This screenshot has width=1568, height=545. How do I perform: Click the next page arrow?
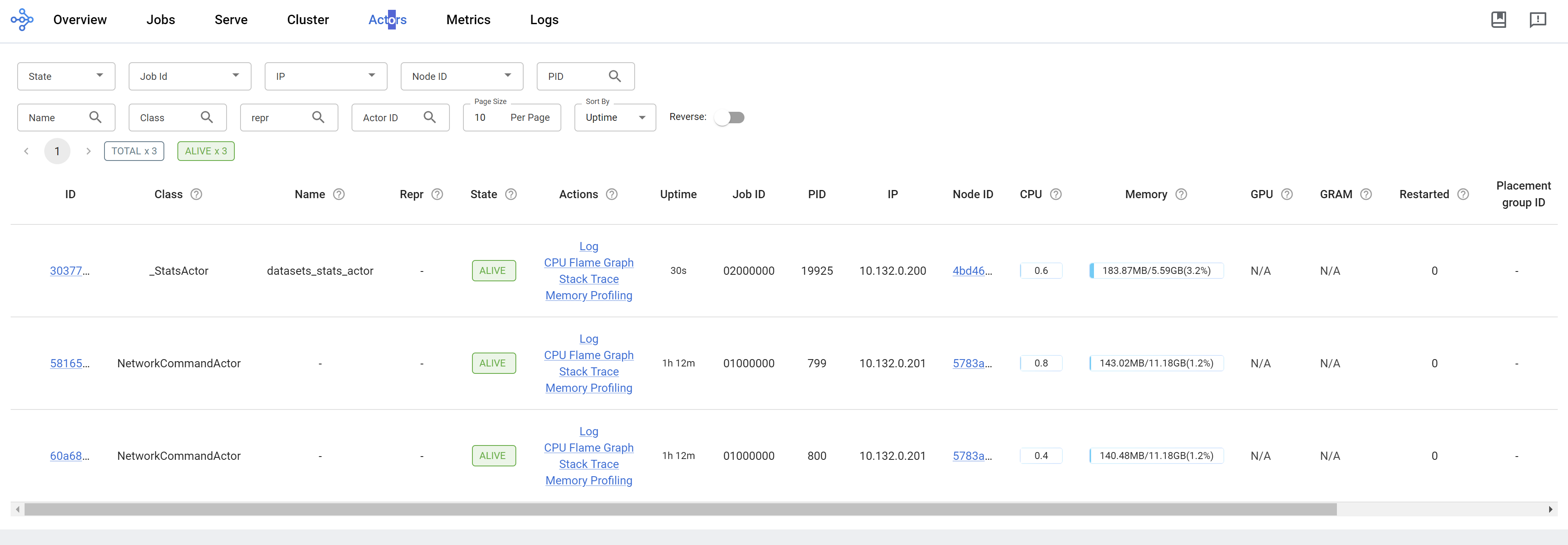(x=88, y=151)
